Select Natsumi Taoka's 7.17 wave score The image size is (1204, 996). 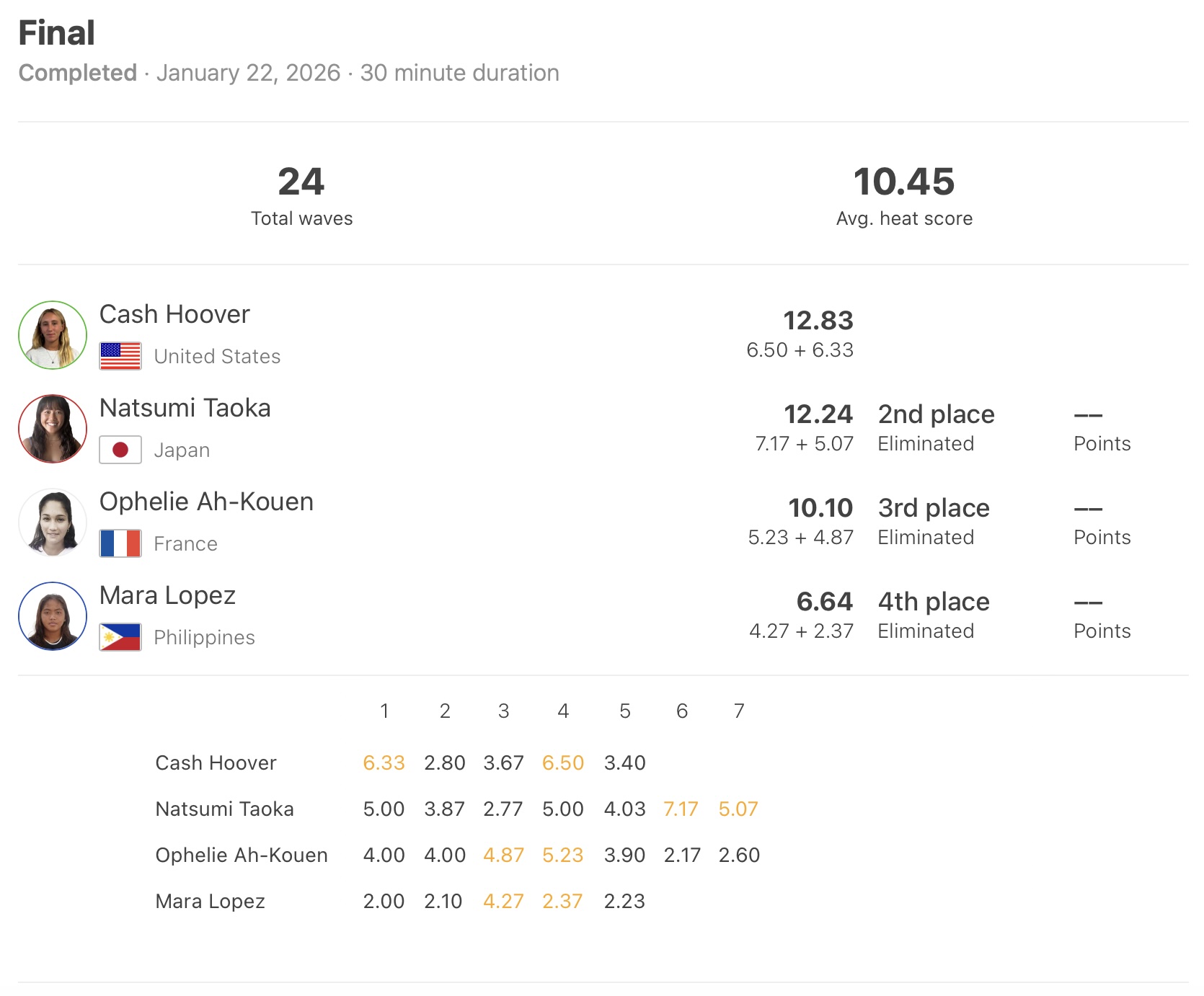[681, 809]
